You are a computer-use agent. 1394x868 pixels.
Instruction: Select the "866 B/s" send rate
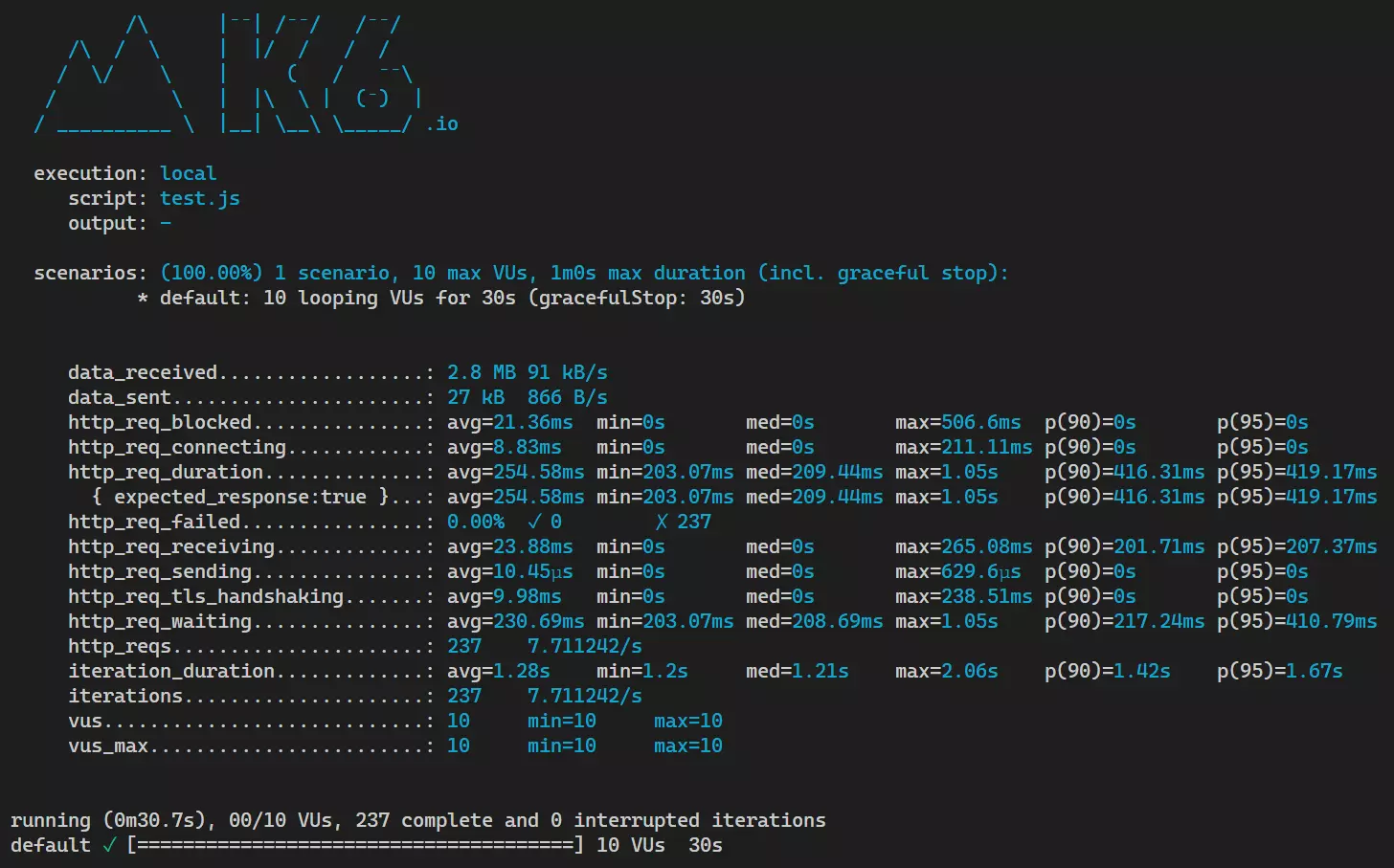(x=568, y=397)
